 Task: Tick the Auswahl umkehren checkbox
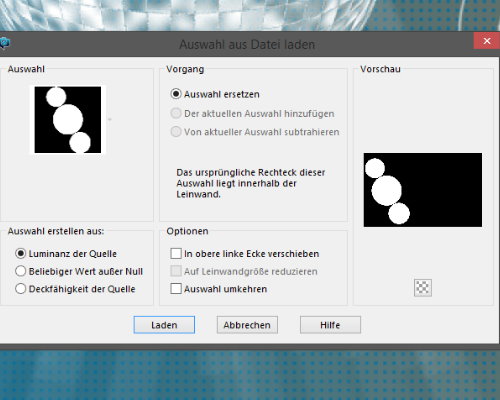pos(176,289)
